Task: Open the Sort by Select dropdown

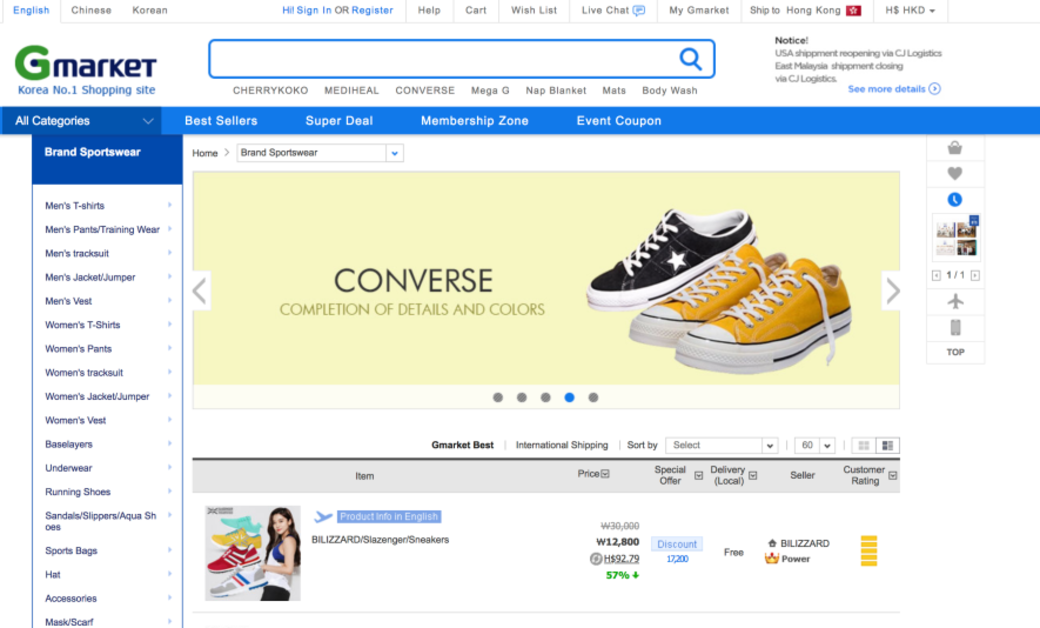Action: point(721,446)
